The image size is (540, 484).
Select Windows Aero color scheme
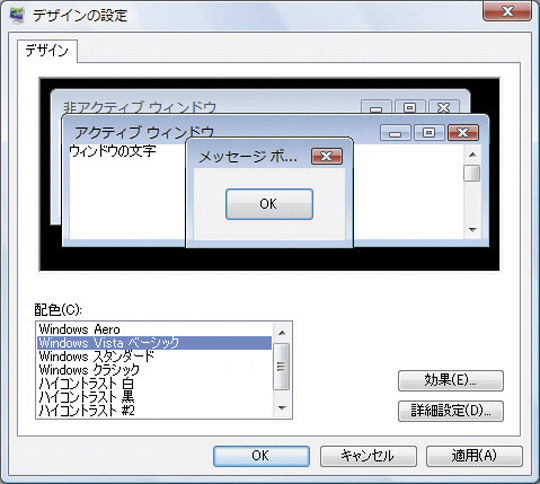(154, 329)
